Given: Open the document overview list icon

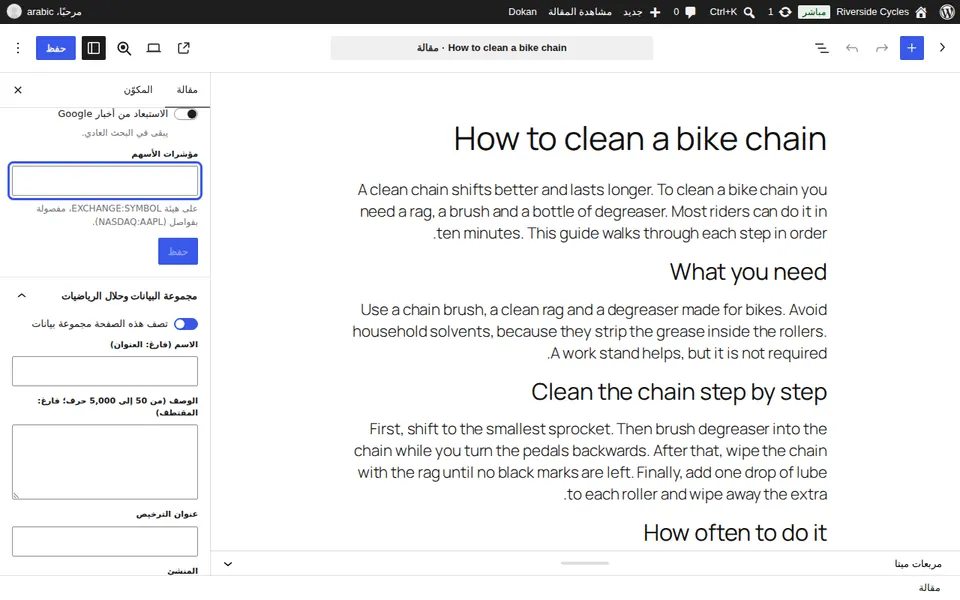Looking at the screenshot, I should tap(822, 48).
